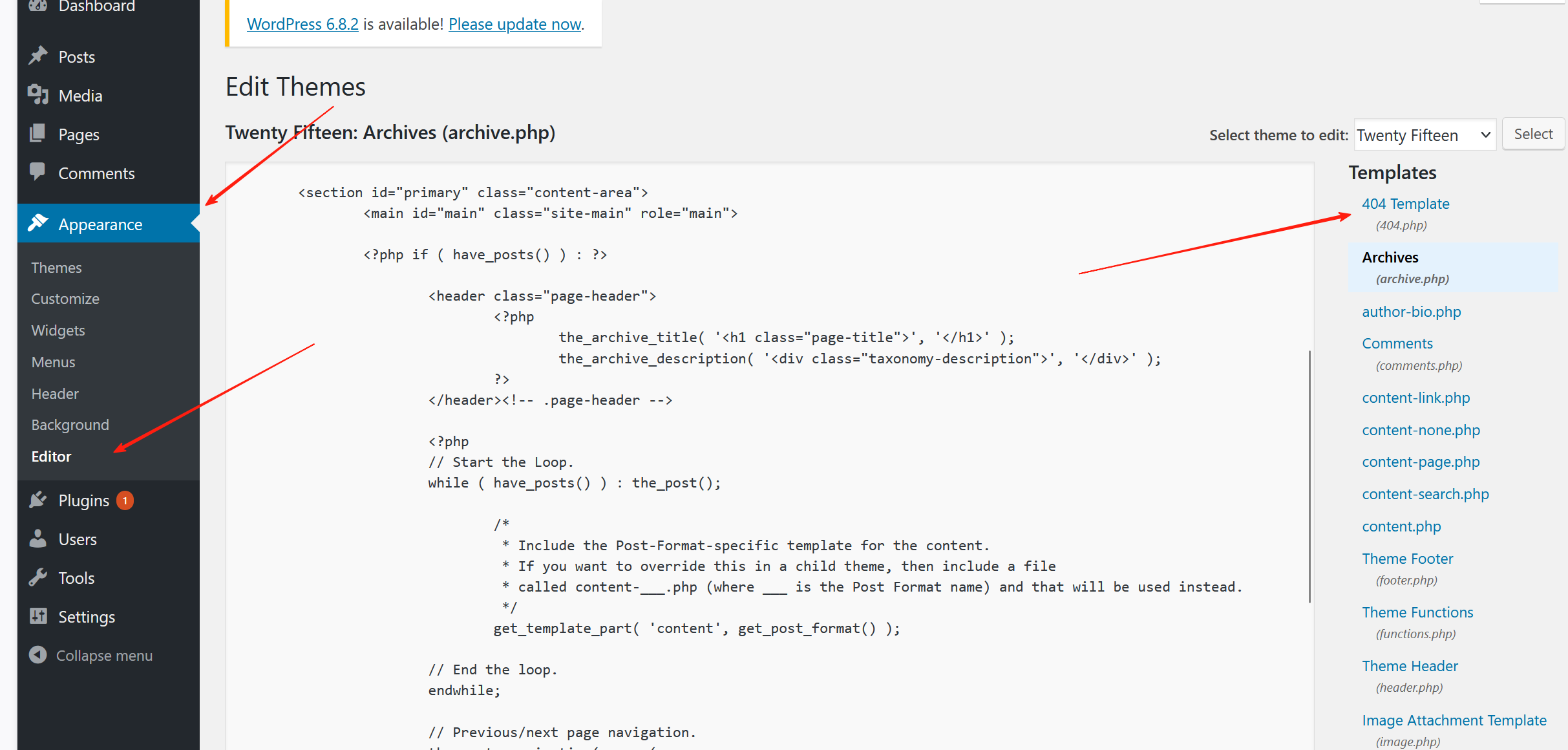Viewport: 1568px width, 750px height.
Task: Open the Theme Header template
Action: (1410, 666)
